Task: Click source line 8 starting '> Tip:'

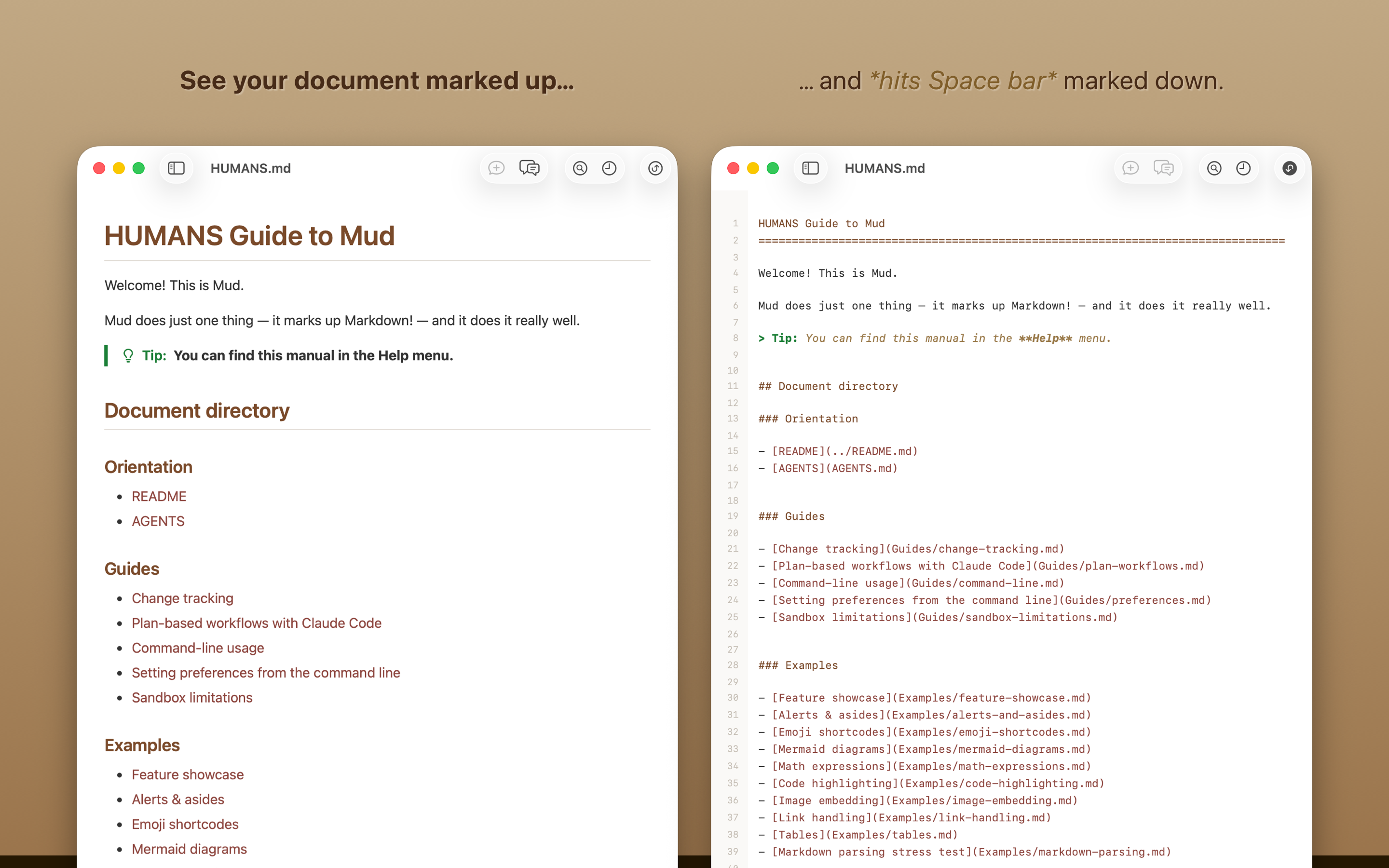Action: (934, 339)
